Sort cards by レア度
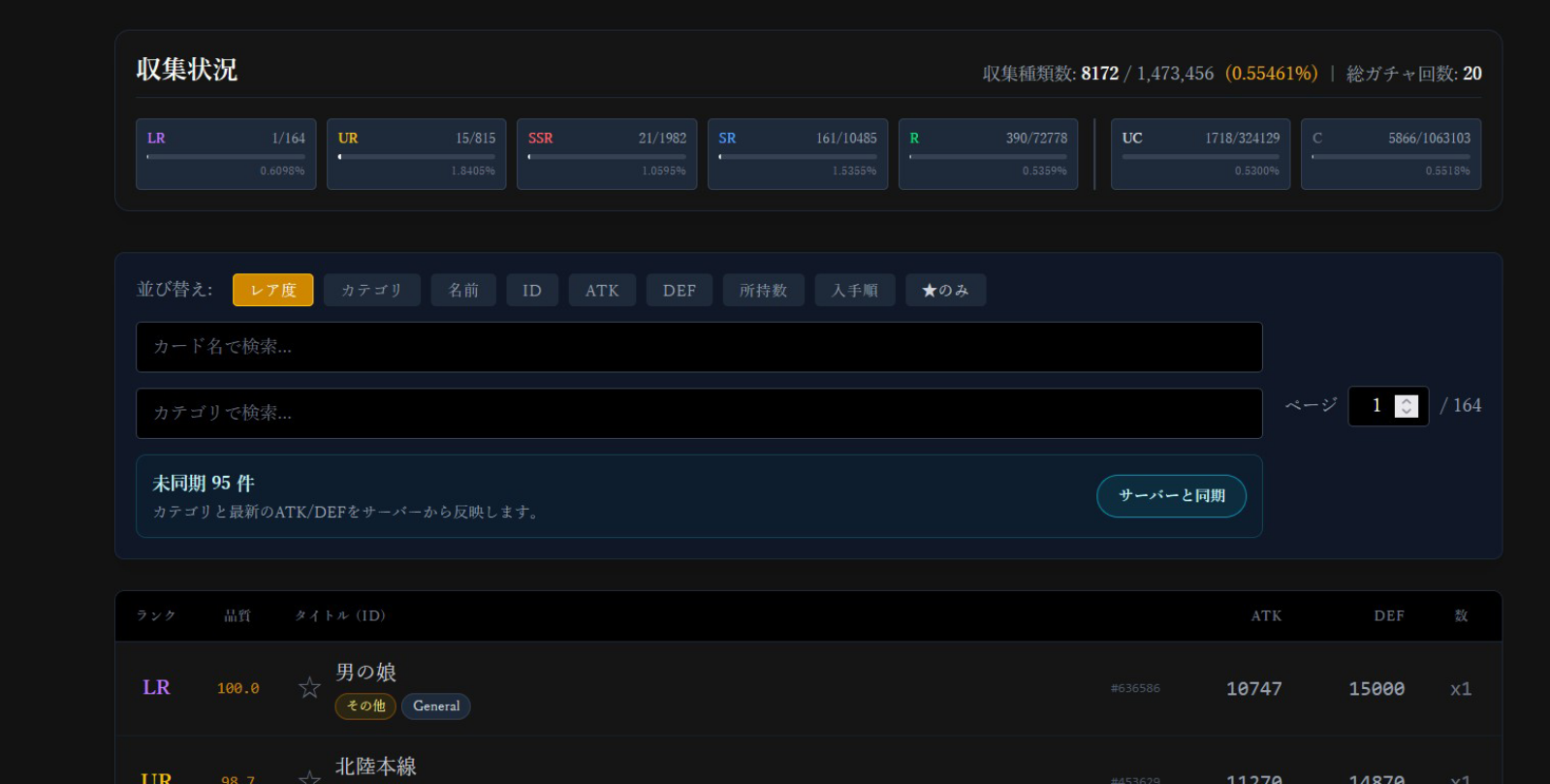 (x=272, y=290)
